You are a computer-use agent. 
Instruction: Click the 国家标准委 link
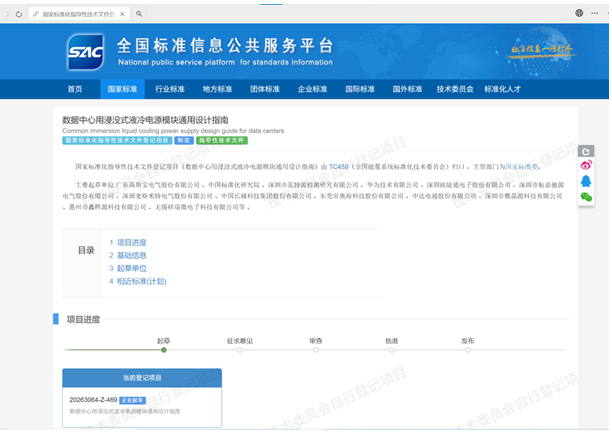click(522, 167)
